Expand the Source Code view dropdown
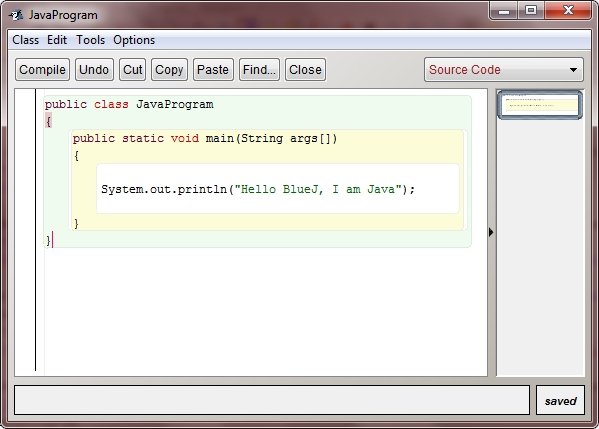 pyautogui.click(x=503, y=70)
